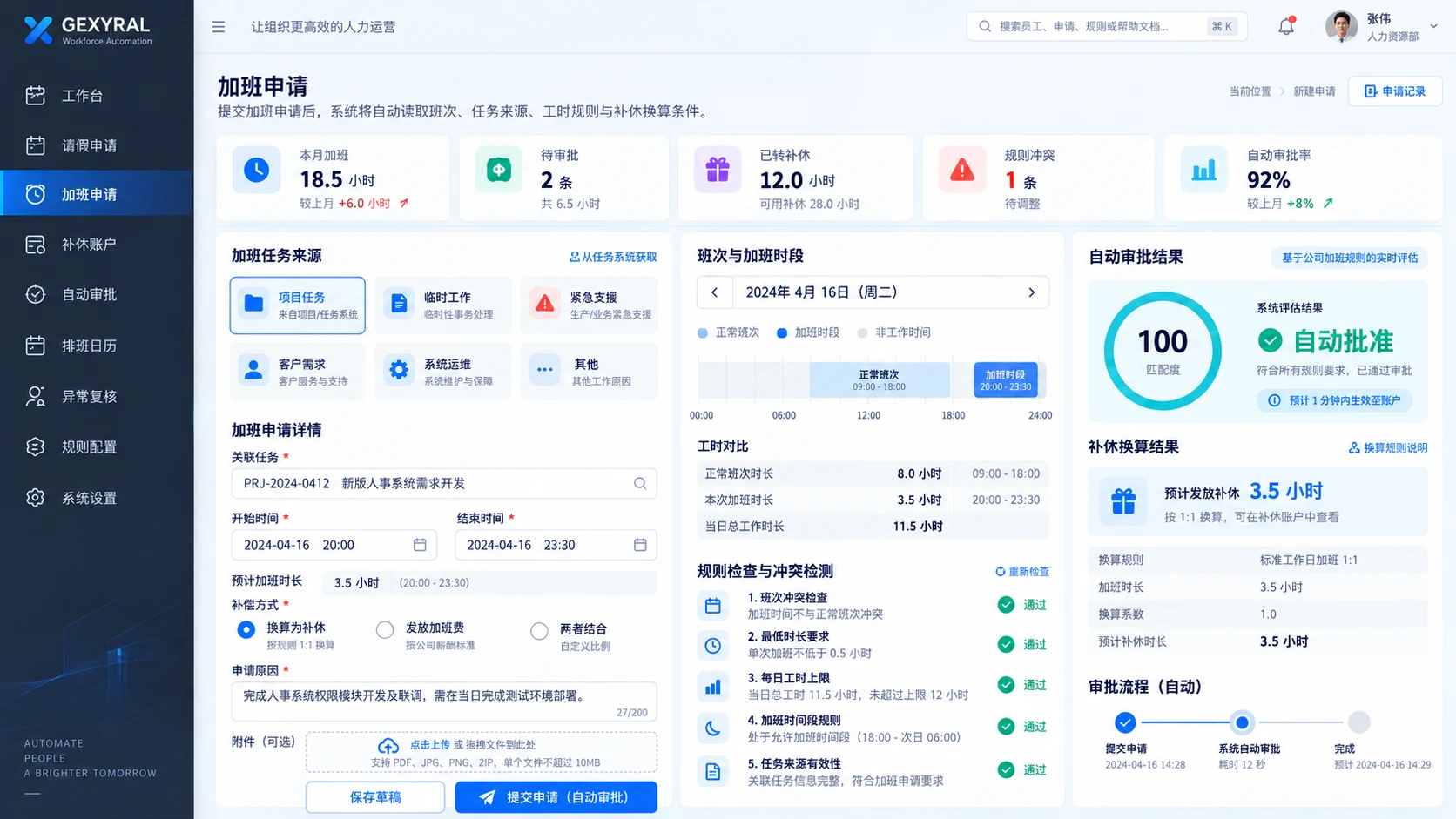
Task: Click the 加班时间段规则 moon icon
Action: [713, 728]
